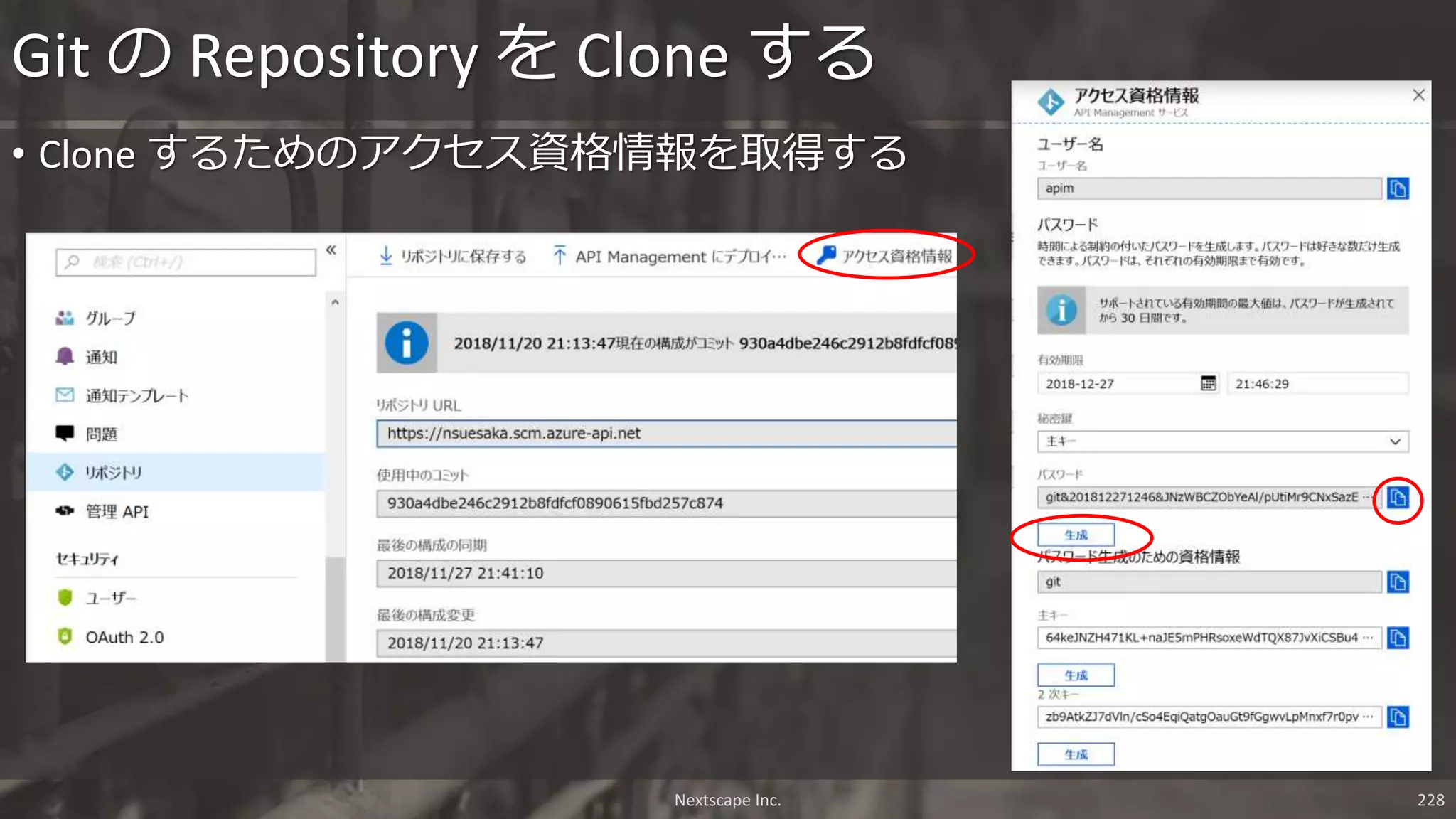Click API Management にデプロイ toolbar item
This screenshot has width=1456, height=819.
[x=670, y=256]
